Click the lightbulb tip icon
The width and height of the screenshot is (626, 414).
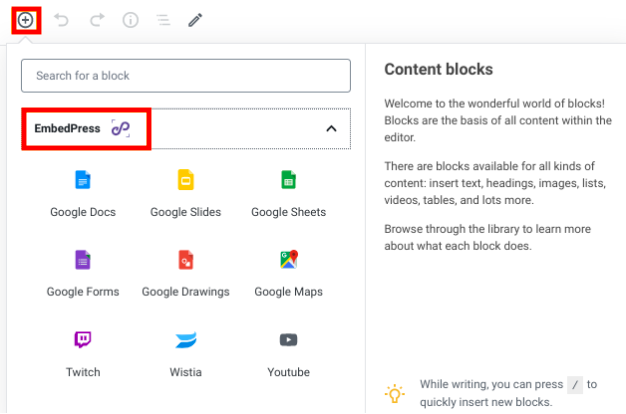point(394,394)
